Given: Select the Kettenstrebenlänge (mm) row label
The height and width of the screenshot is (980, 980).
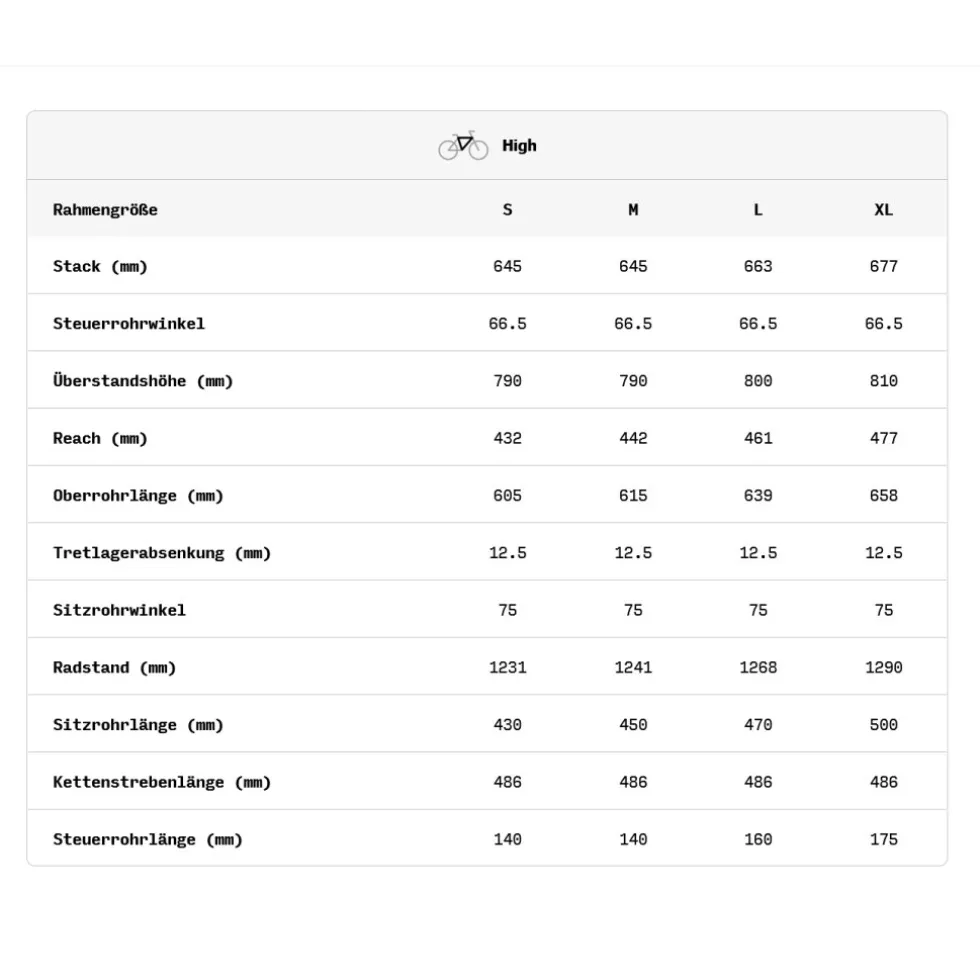Looking at the screenshot, I should 162,782.
